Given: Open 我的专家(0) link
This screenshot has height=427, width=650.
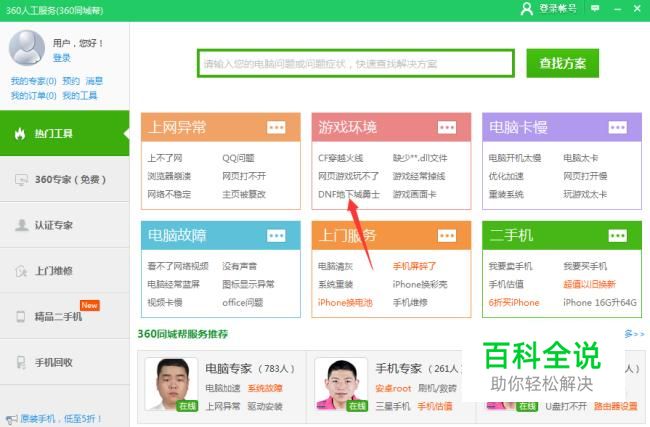Looking at the screenshot, I should point(34,81).
